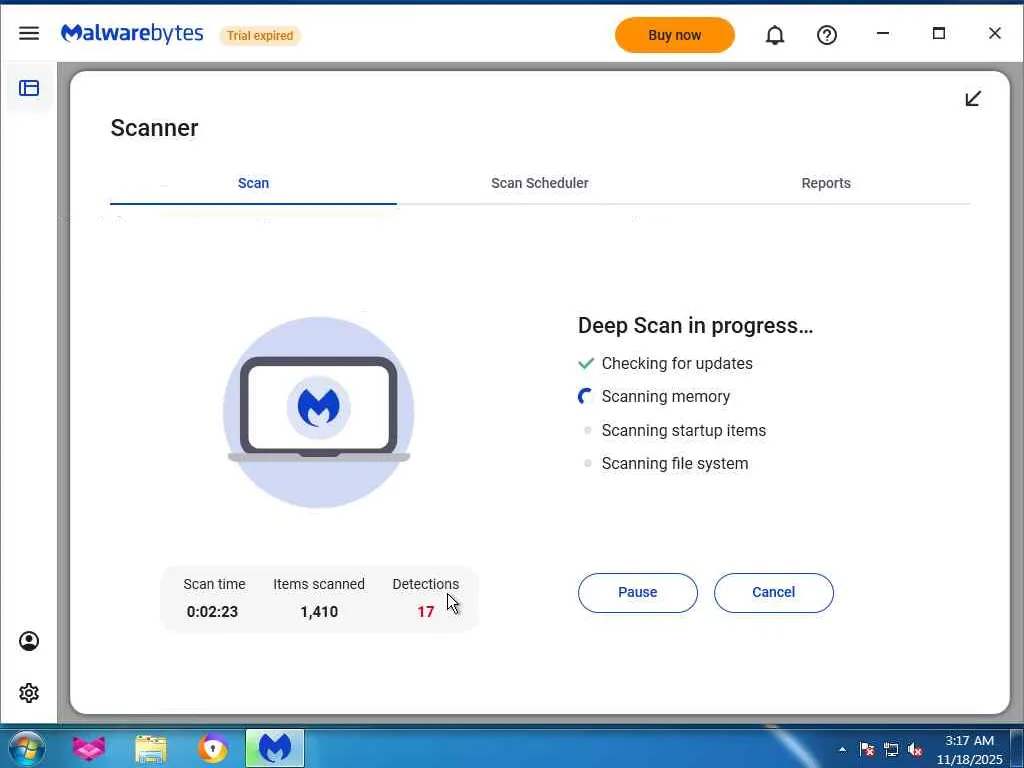This screenshot has width=1024, height=768.
Task: Click the 'Items scanned' label
Action: coord(319,584)
